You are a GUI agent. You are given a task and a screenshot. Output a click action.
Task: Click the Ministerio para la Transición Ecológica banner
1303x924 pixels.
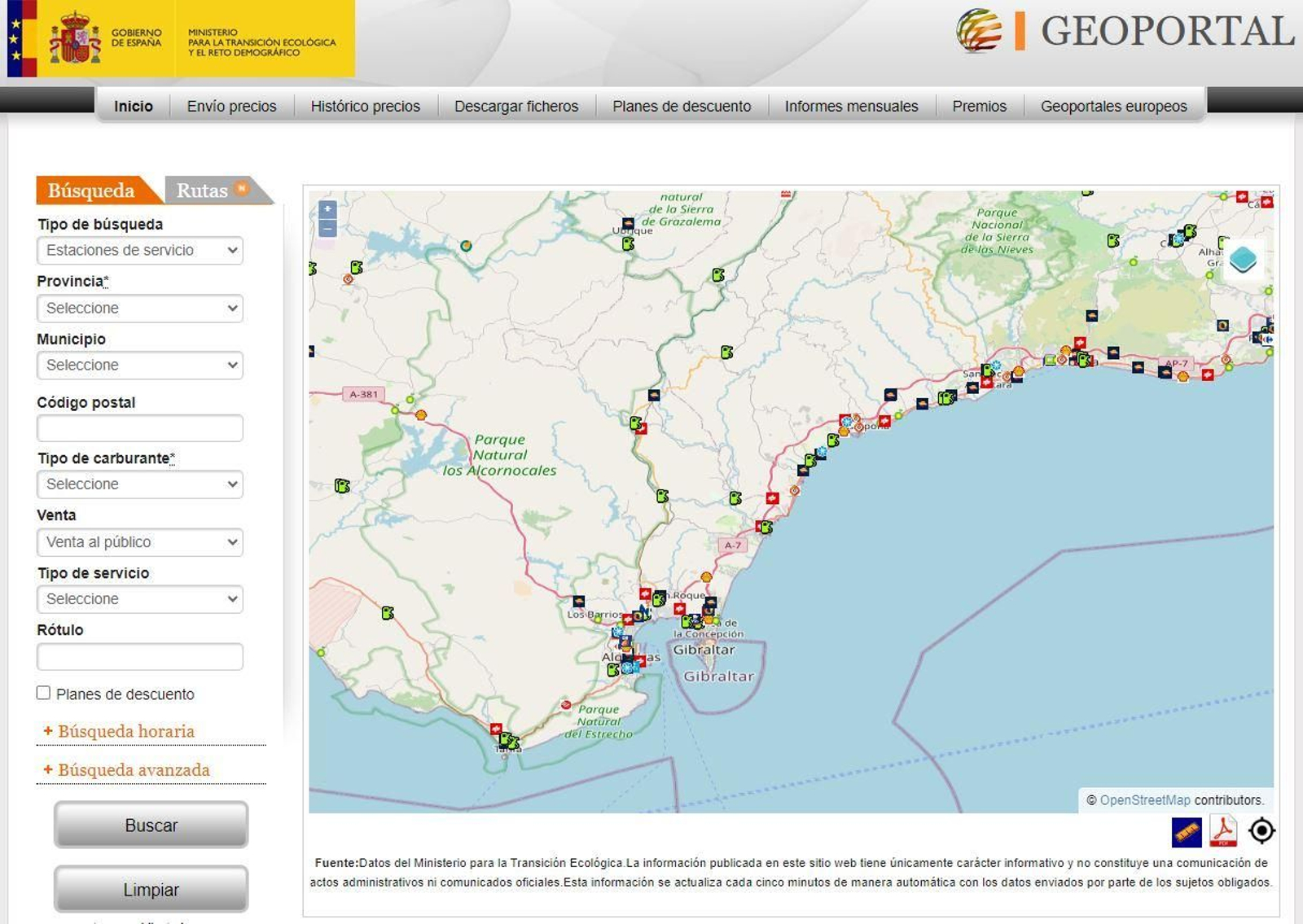click(261, 42)
